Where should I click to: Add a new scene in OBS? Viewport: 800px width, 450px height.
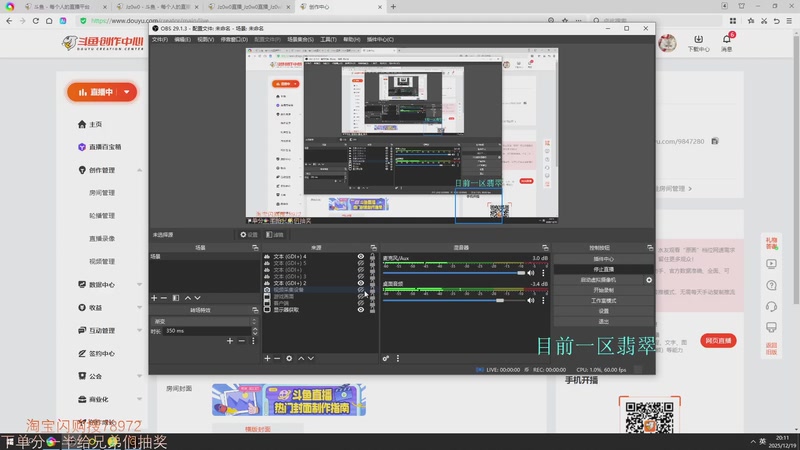point(154,298)
